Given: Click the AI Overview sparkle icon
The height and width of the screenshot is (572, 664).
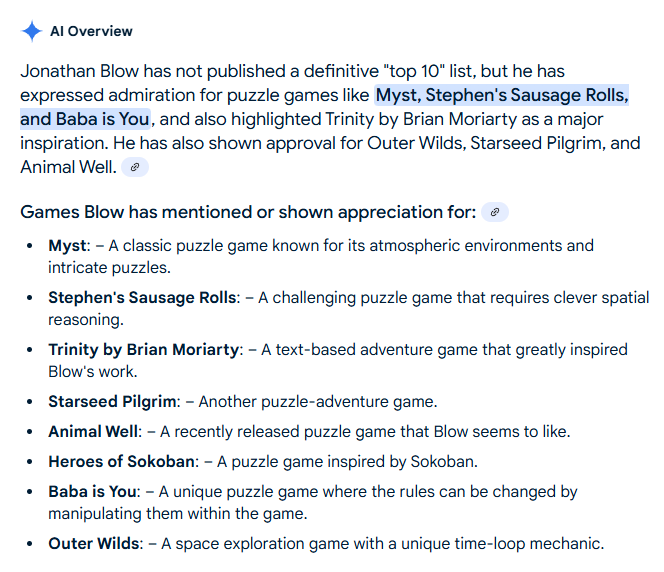Looking at the screenshot, I should point(31,31).
